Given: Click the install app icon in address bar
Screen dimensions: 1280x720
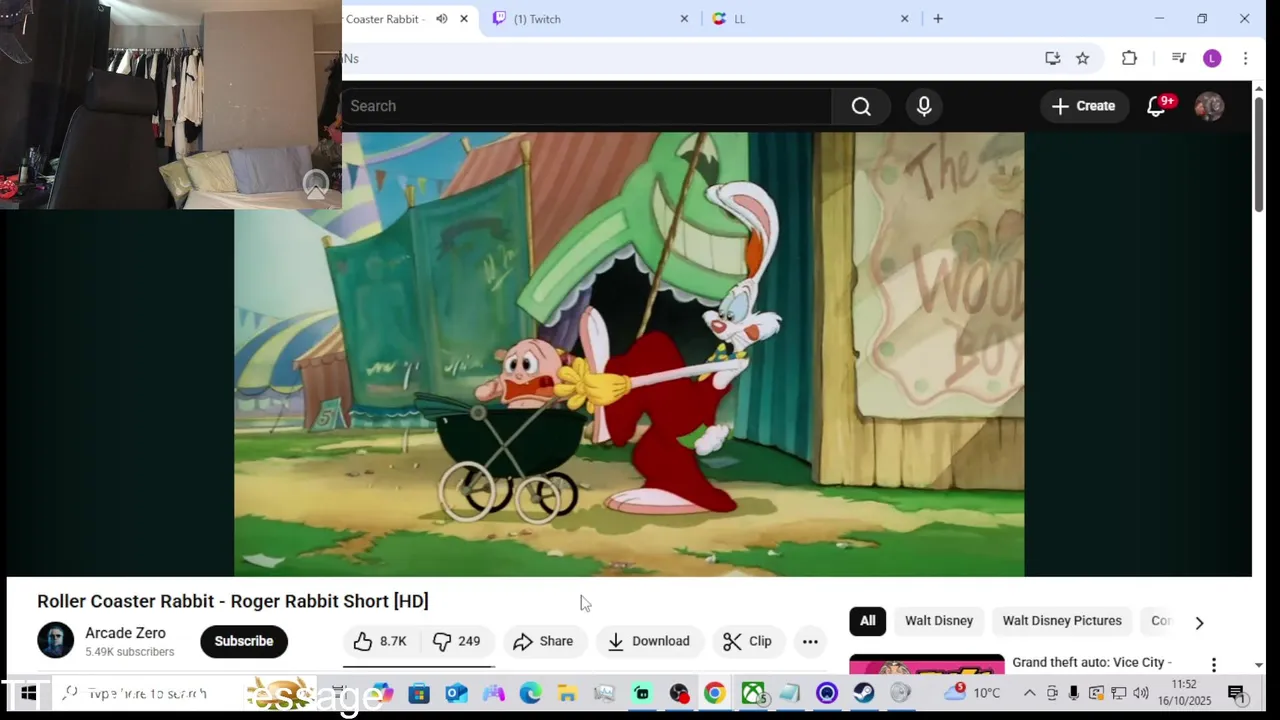Looking at the screenshot, I should click(1053, 58).
